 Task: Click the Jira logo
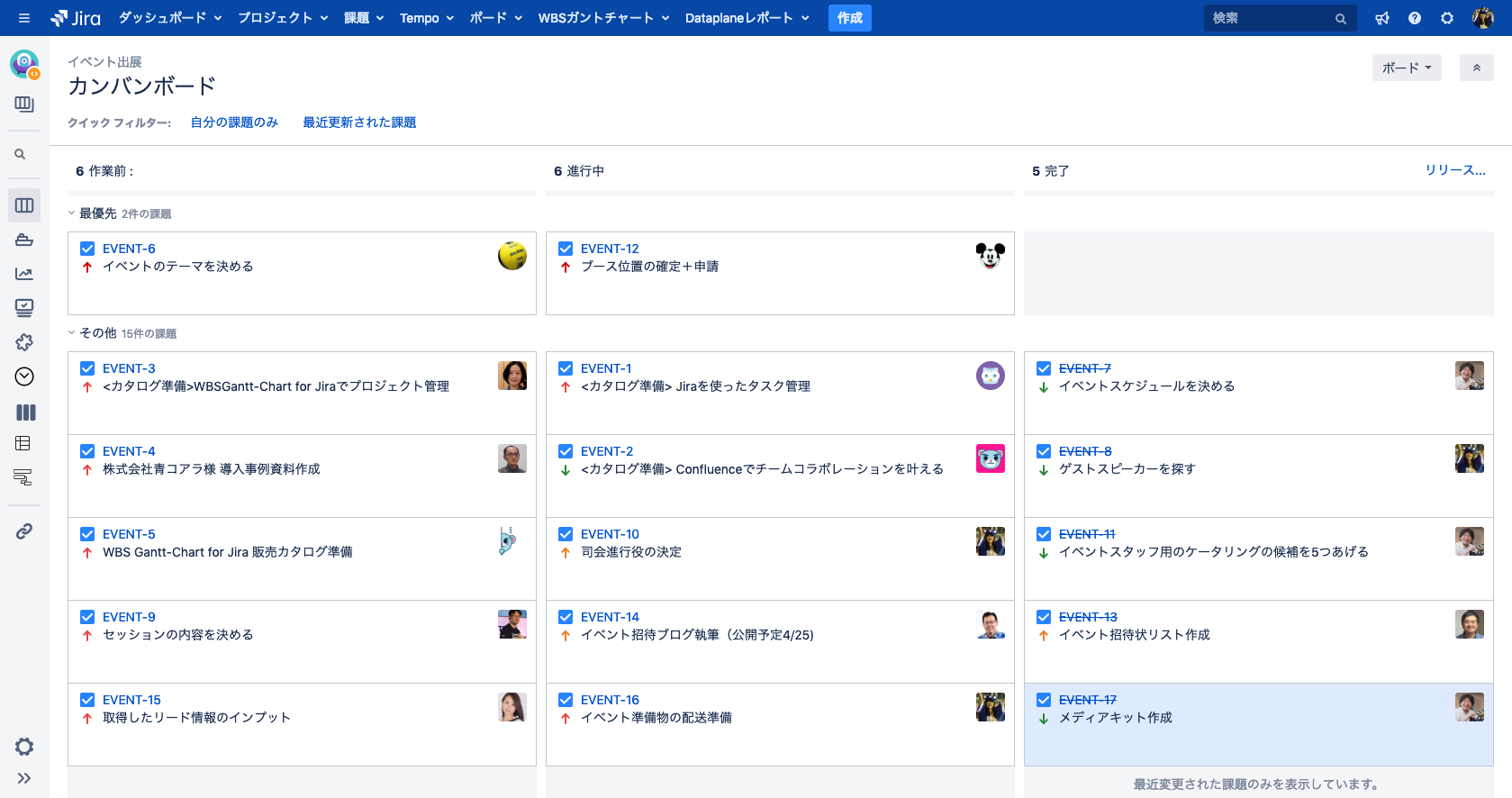coord(76,18)
